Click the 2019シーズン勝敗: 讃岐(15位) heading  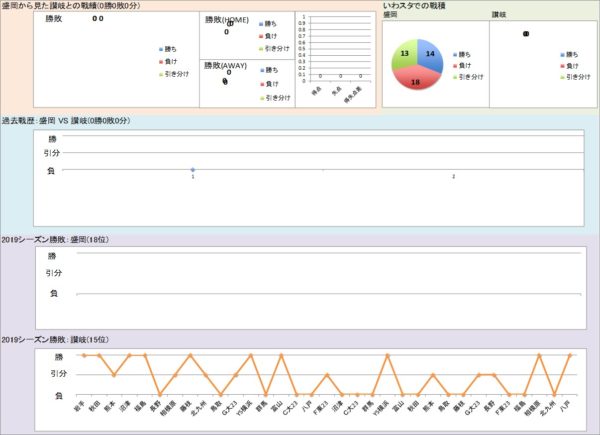tap(55, 340)
